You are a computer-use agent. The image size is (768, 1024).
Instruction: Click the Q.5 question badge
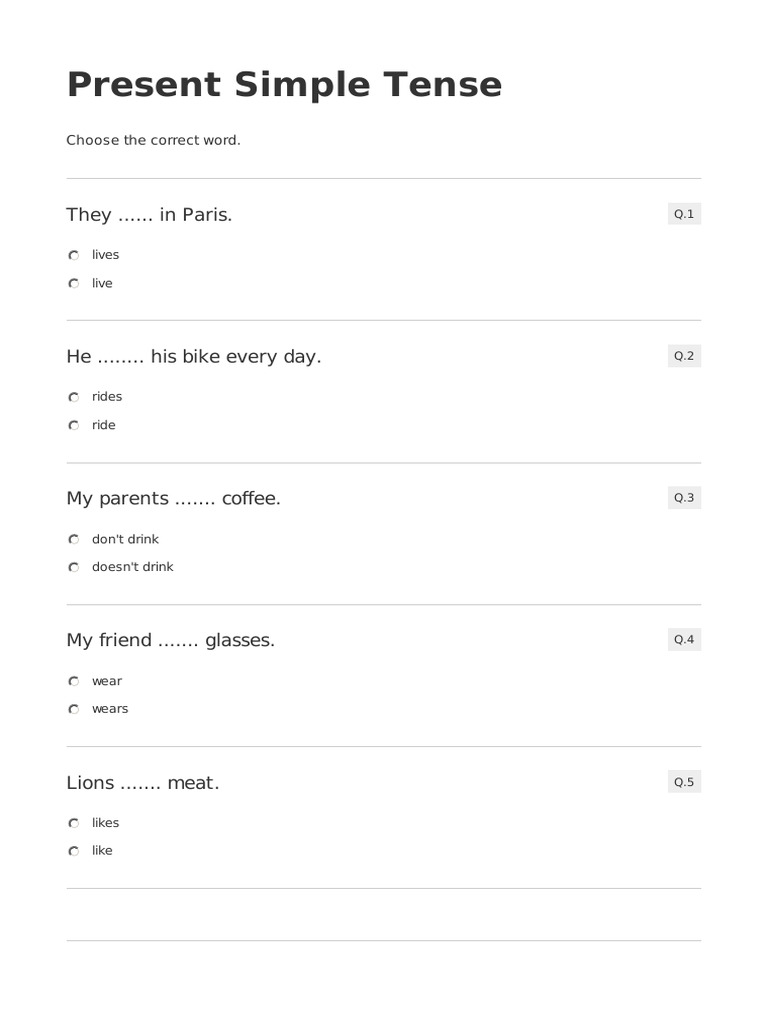tap(684, 782)
